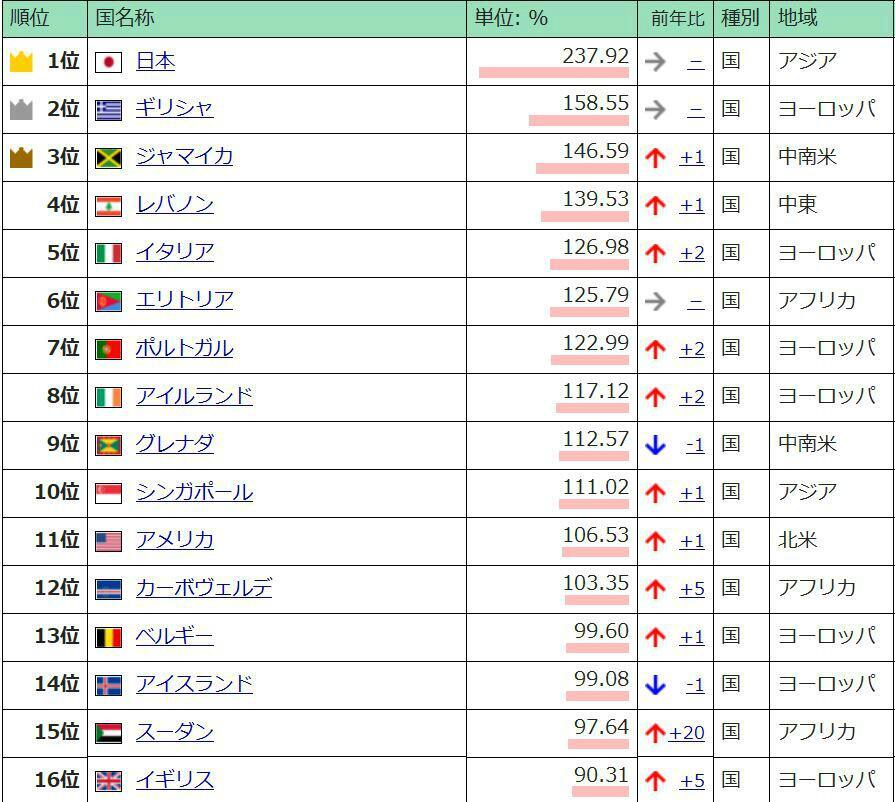Open the シンガポール country link
Image resolution: width=895 pixels, height=802 pixels.
click(x=194, y=493)
